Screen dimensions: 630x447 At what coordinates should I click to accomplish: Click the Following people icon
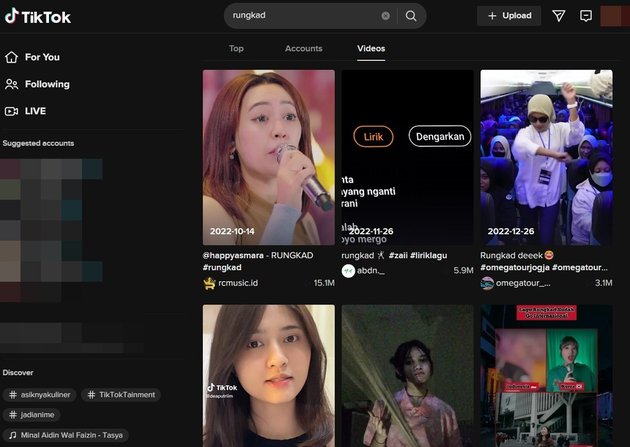click(x=12, y=84)
